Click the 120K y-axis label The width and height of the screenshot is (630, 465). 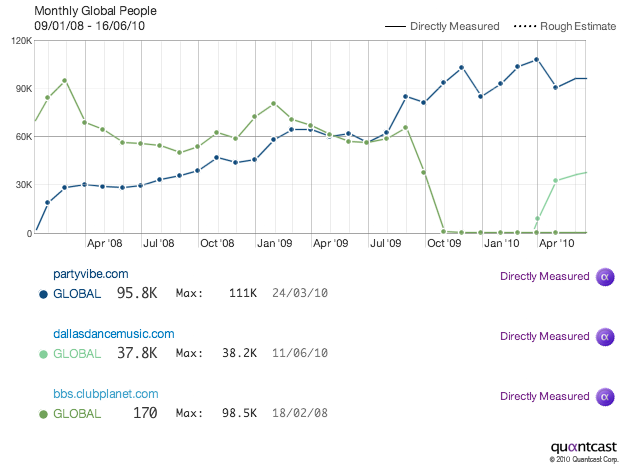(x=22, y=41)
